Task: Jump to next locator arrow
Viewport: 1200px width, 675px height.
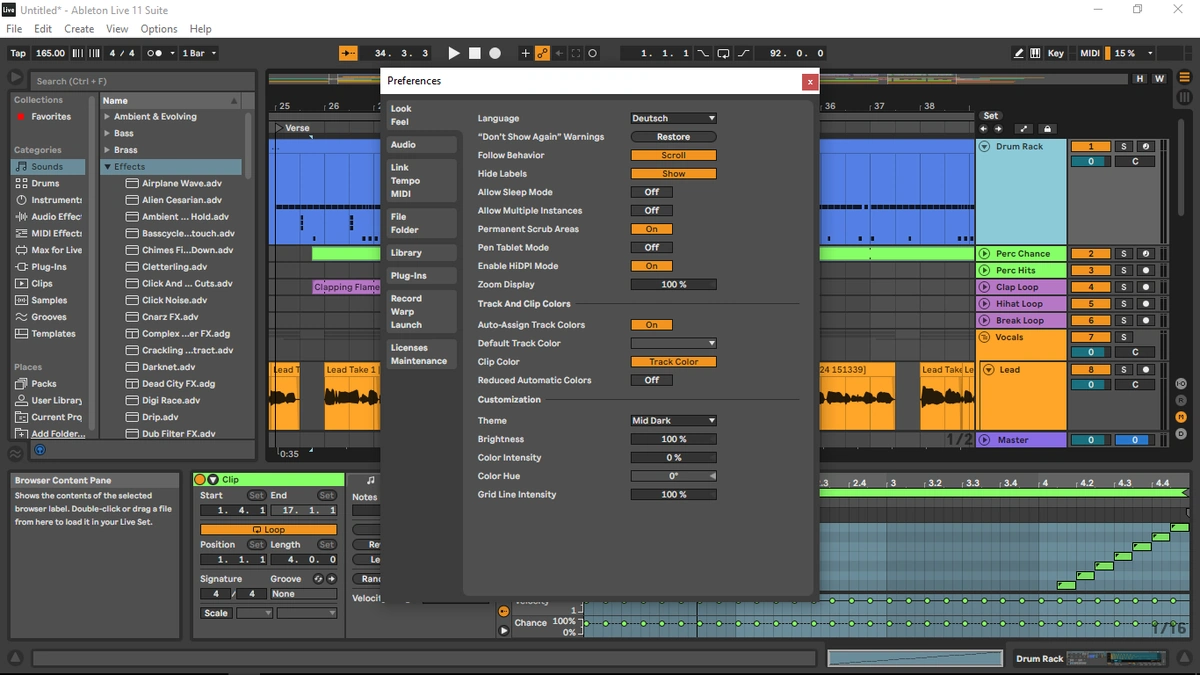Action: pos(998,129)
